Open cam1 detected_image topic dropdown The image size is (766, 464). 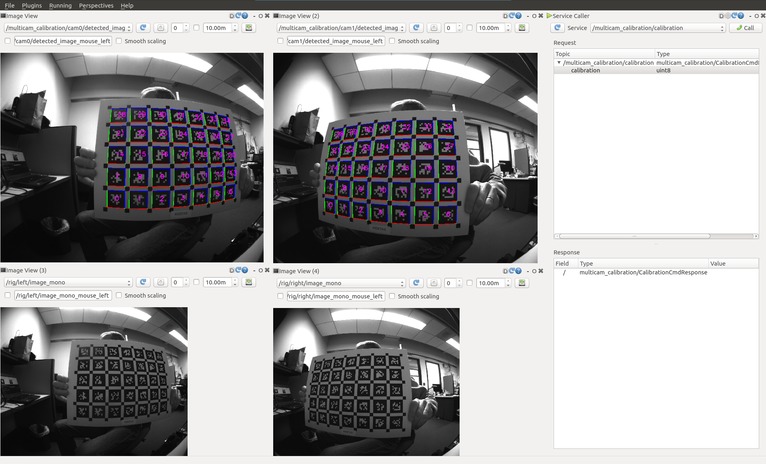tap(341, 28)
